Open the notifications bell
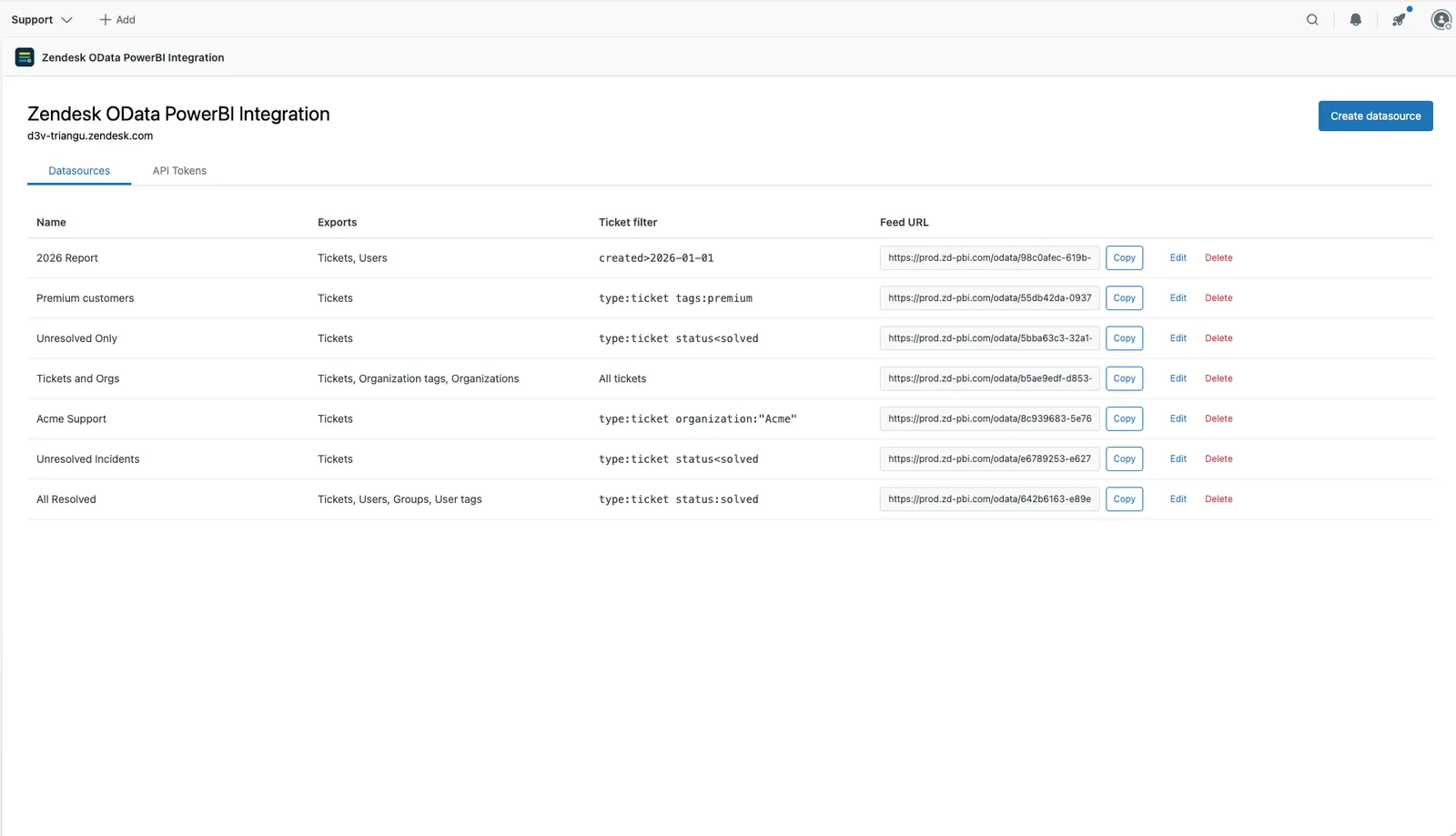This screenshot has height=836, width=1456. 1356,20
